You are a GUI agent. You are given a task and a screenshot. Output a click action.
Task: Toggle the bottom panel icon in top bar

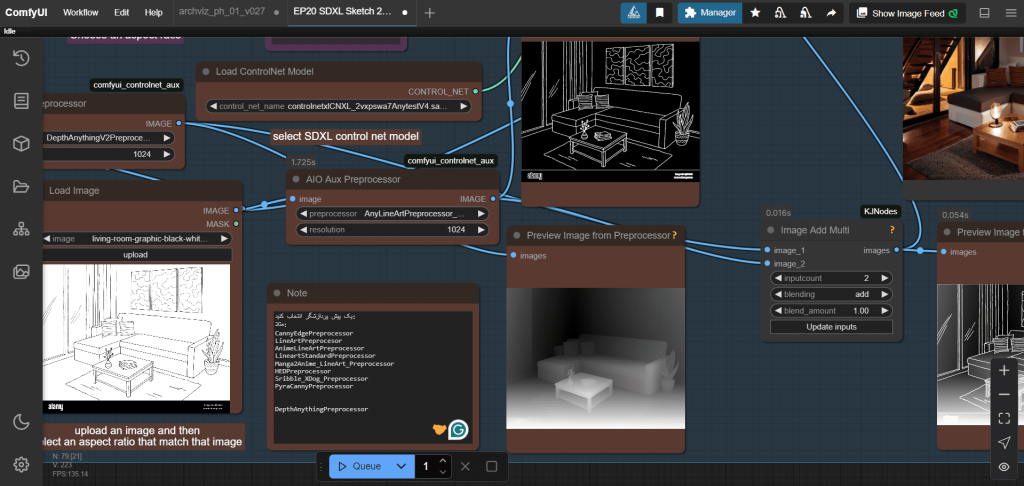pyautogui.click(x=984, y=13)
